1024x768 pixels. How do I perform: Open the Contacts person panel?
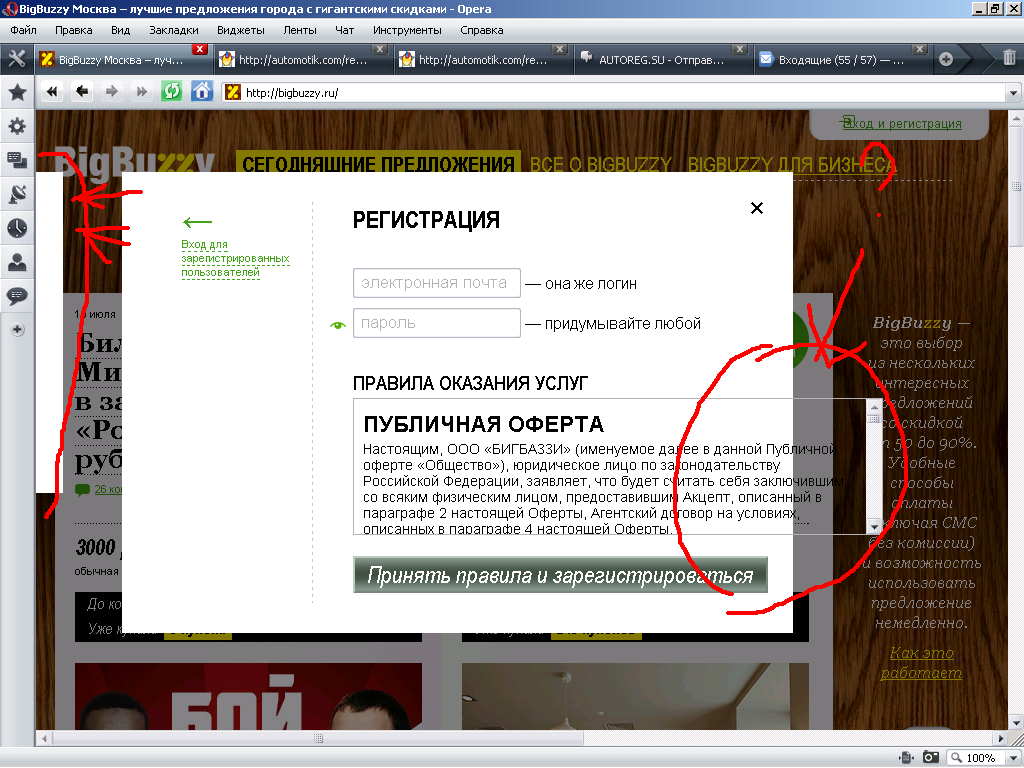(17, 262)
